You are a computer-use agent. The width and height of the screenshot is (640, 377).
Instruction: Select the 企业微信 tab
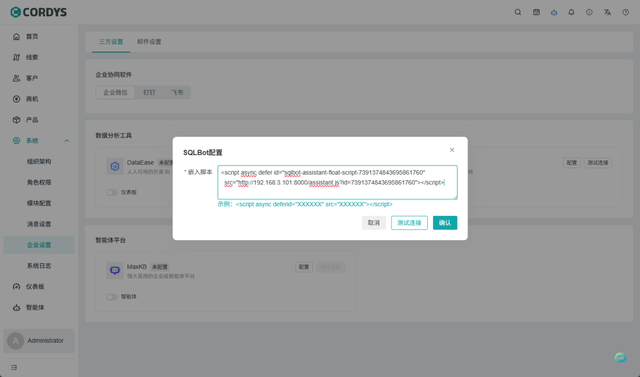pyautogui.click(x=115, y=92)
